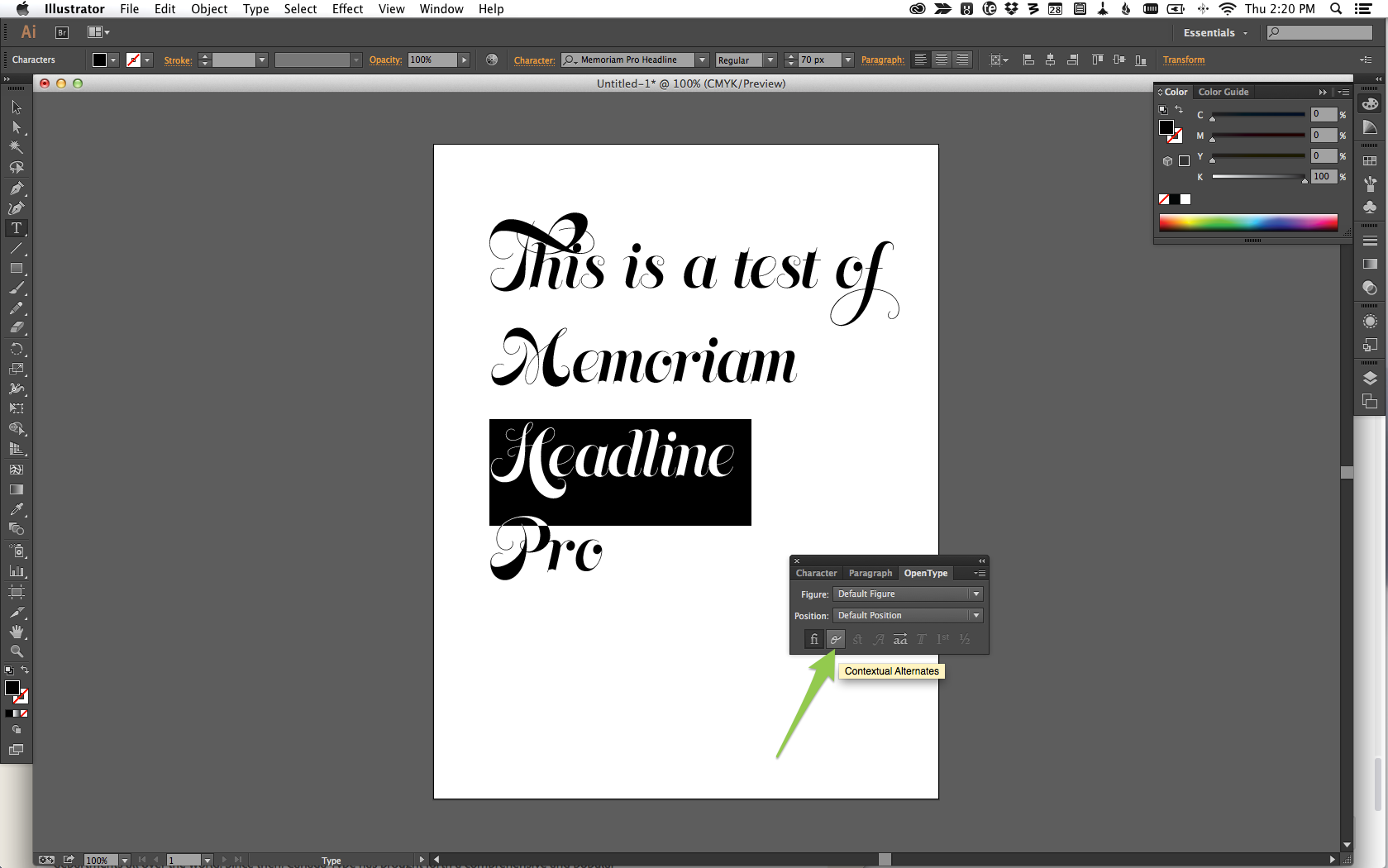Select the Direct Selection tool
The image size is (1388, 868).
tap(17, 127)
